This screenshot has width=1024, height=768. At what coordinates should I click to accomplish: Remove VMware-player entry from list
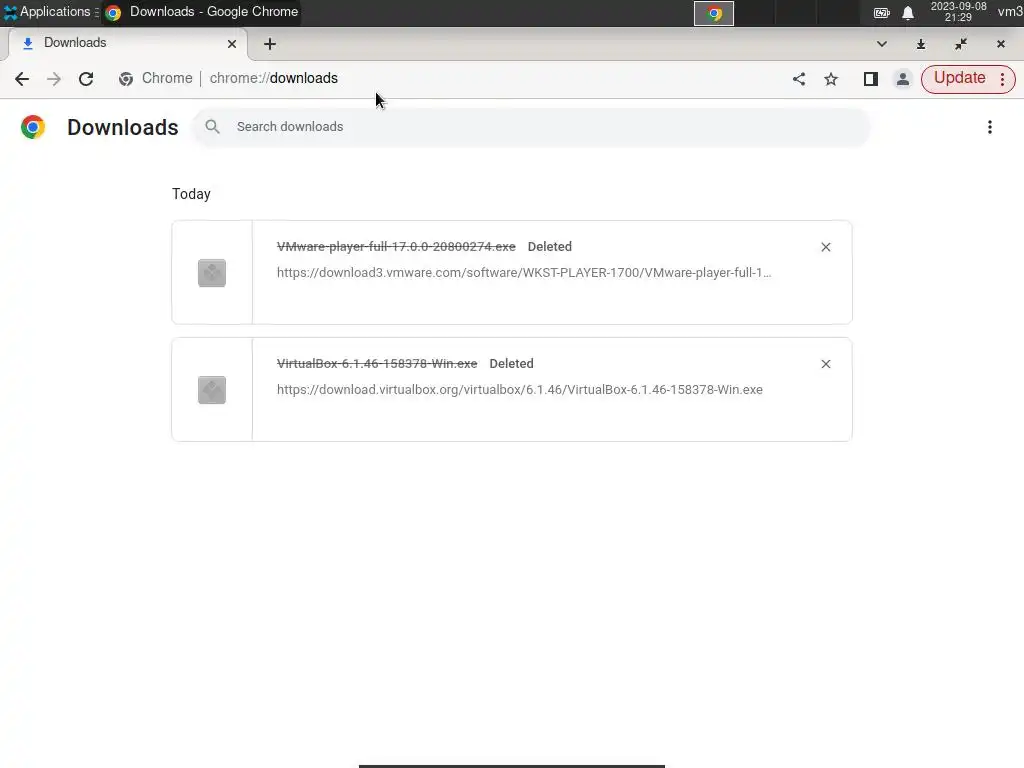[x=825, y=247]
